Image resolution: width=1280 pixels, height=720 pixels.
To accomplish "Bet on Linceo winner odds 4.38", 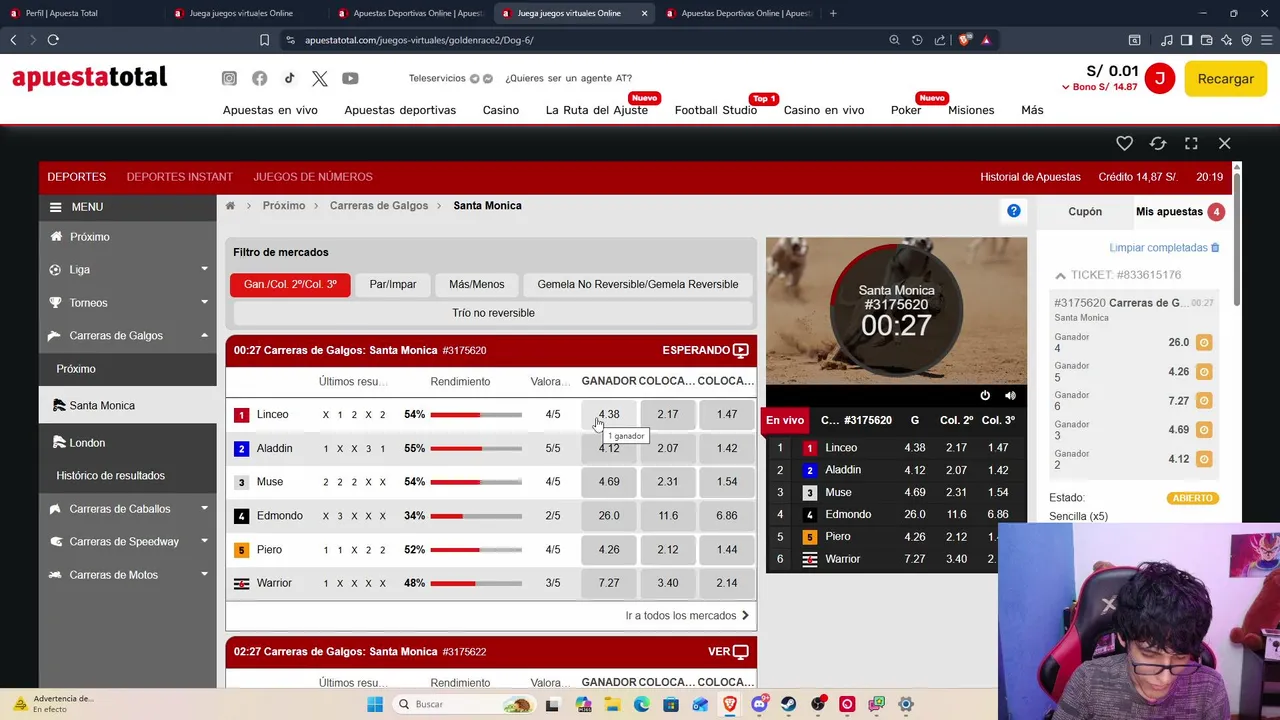I will (x=609, y=414).
